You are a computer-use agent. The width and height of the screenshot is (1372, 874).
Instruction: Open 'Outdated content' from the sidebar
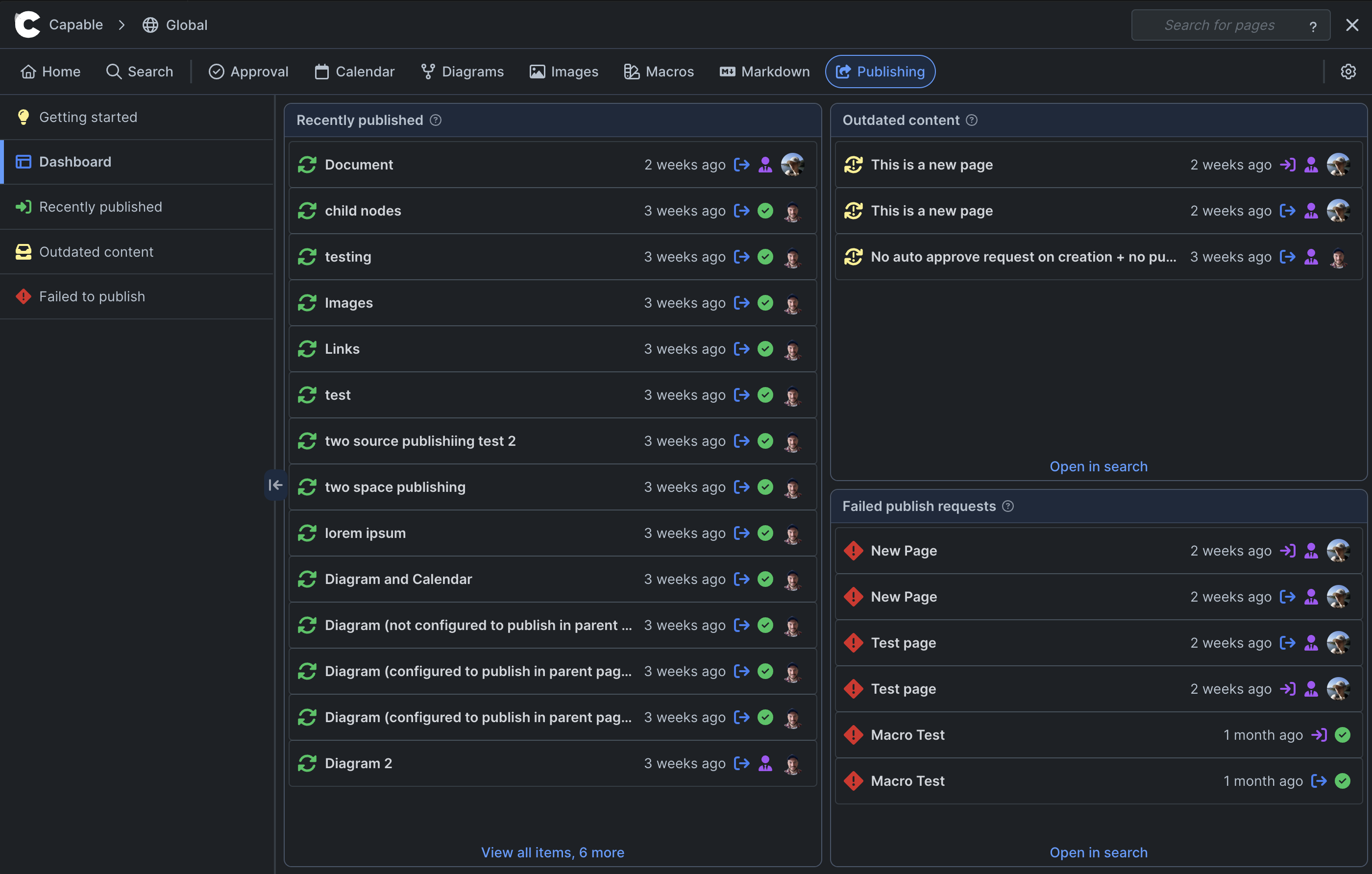(96, 251)
